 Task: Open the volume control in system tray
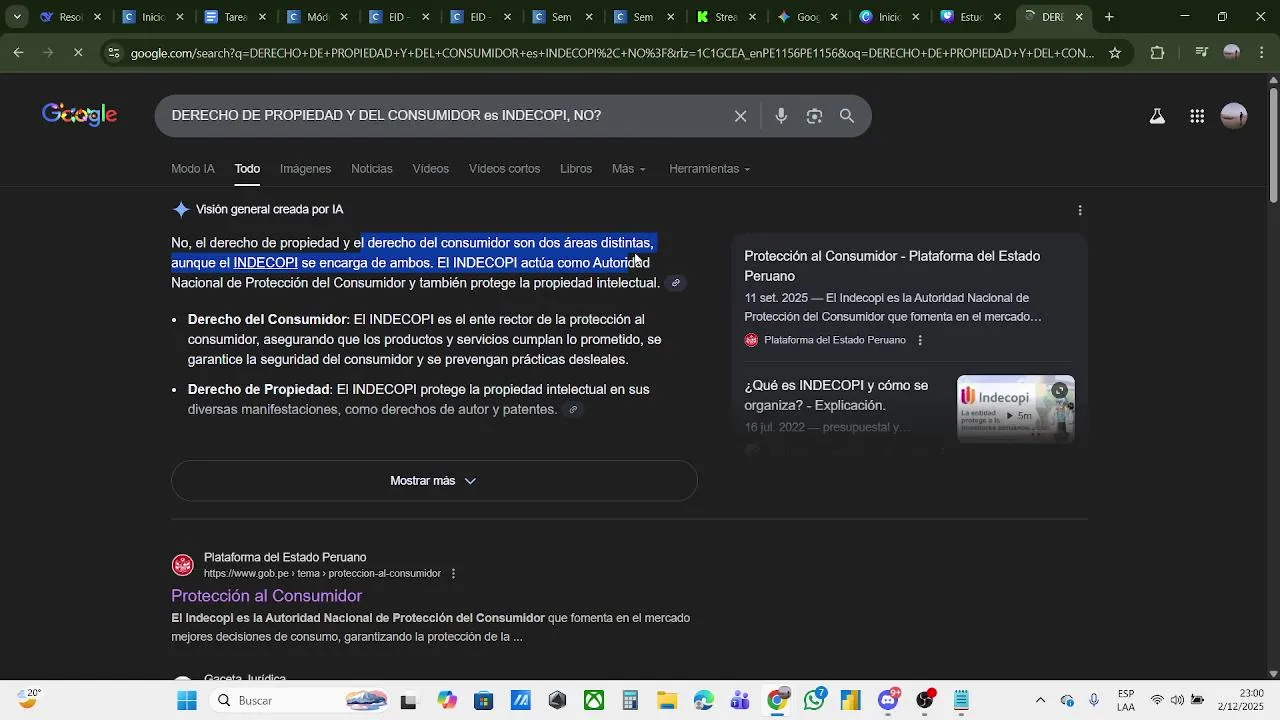[x=1177, y=701]
